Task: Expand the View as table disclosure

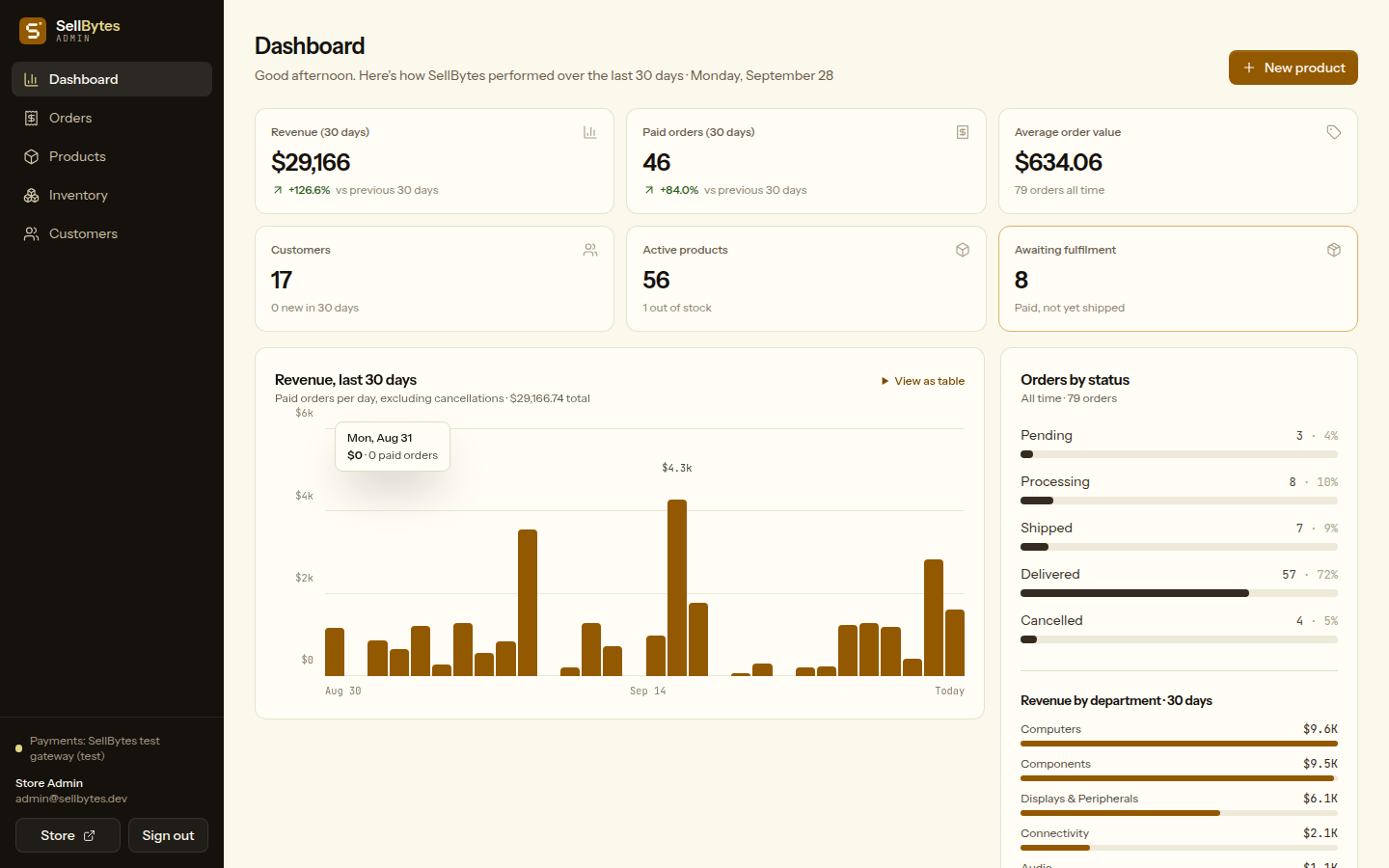Action: (x=923, y=381)
